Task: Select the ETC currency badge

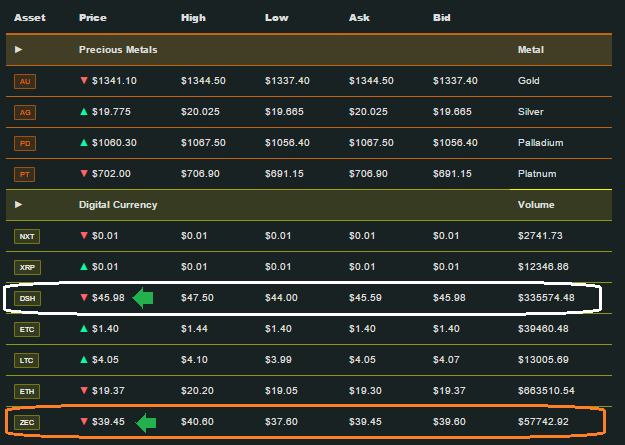Action: pos(27,329)
